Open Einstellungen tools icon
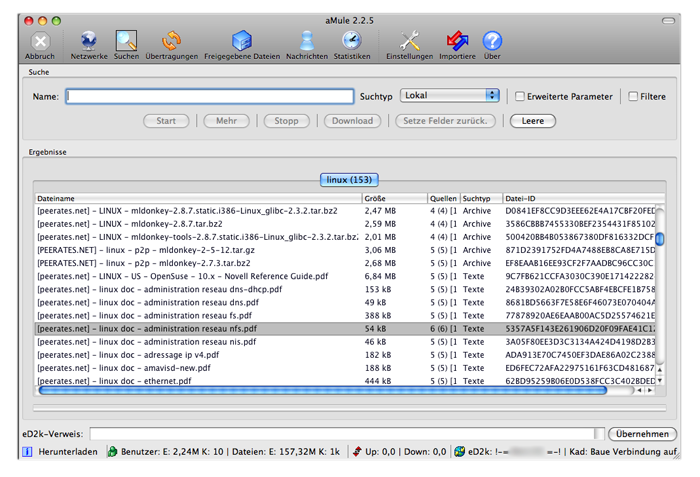 click(409, 41)
